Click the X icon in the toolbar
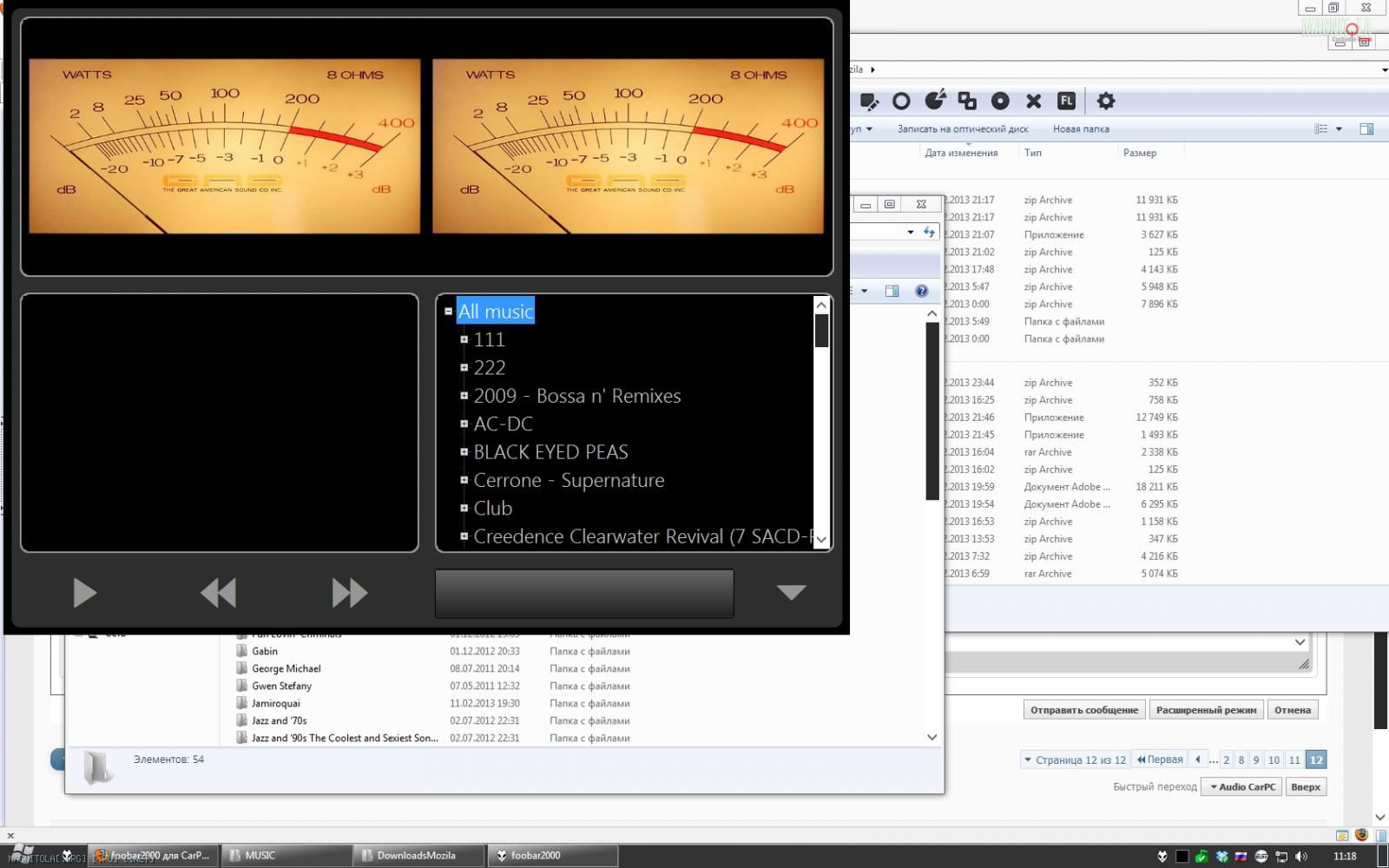The height and width of the screenshot is (868, 1389). (1033, 102)
